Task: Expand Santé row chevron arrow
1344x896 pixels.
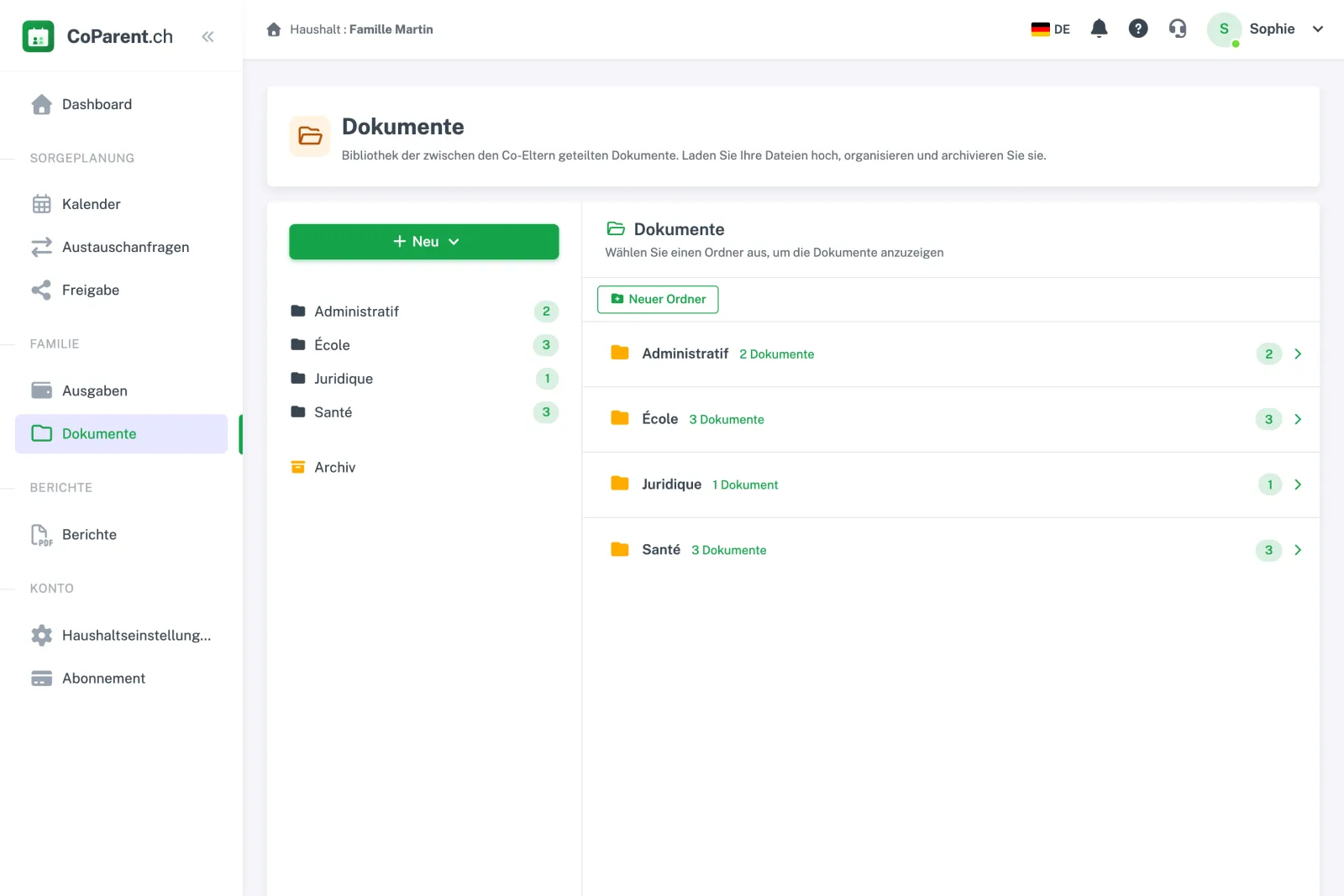Action: click(1298, 550)
